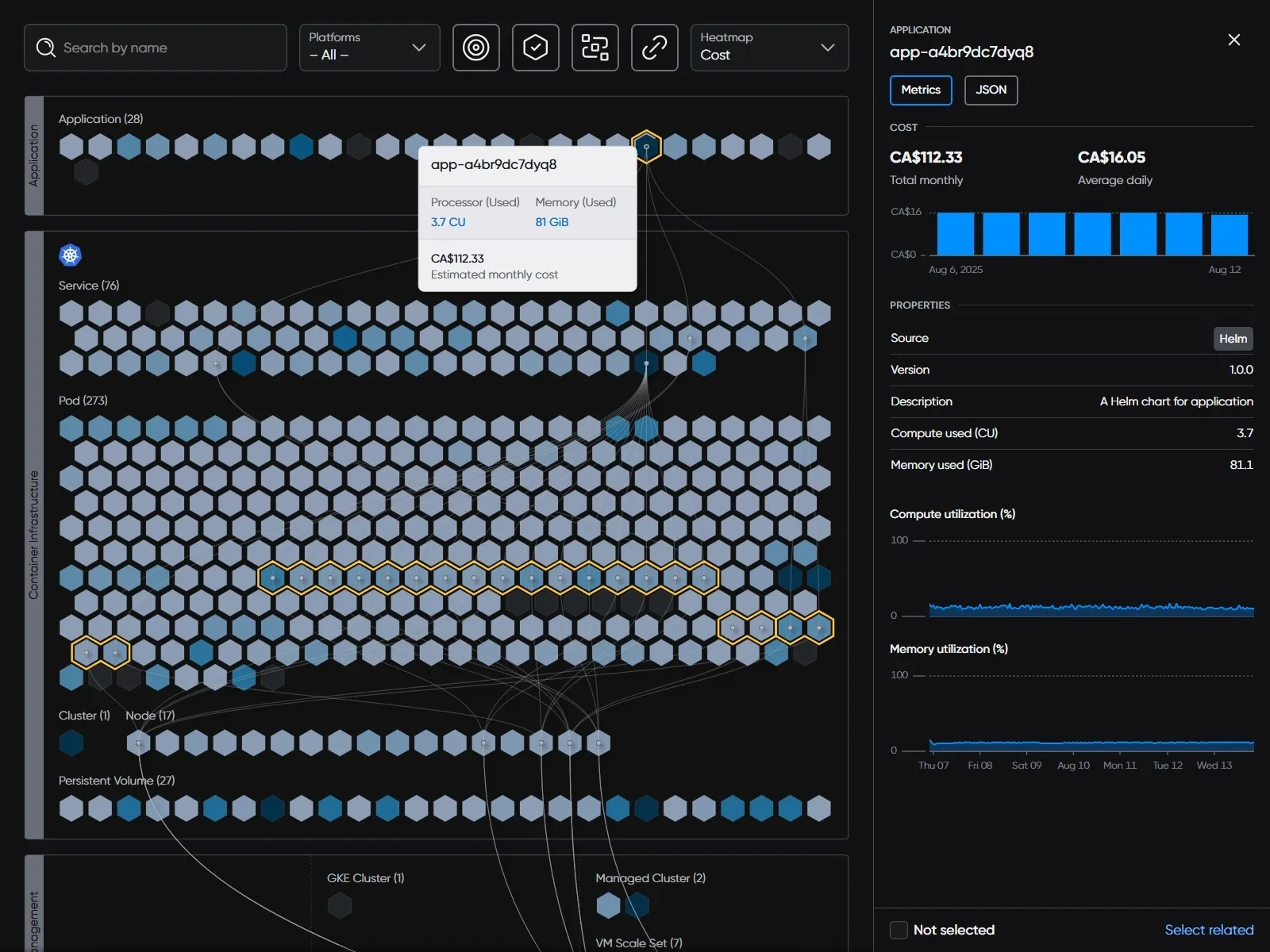Toggle the Not selected checkbox
Image resolution: width=1270 pixels, height=952 pixels.
click(899, 930)
